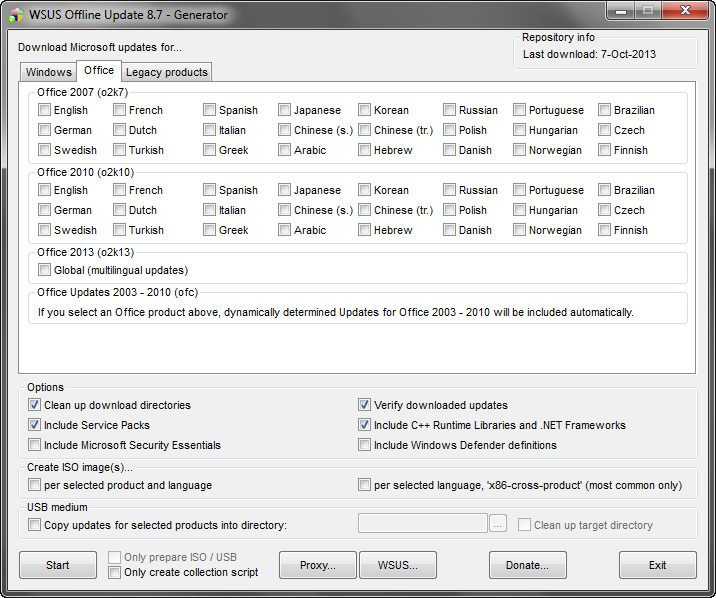The image size is (716, 598).
Task: Enable Spanish for Office 2007
Action: [x=209, y=110]
